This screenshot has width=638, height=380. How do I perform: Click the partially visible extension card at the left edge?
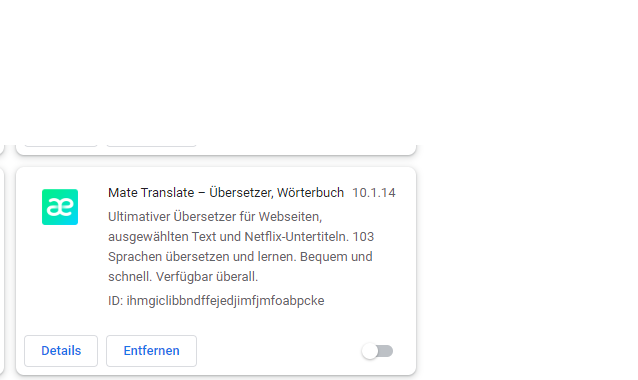pyautogui.click(x=2, y=271)
